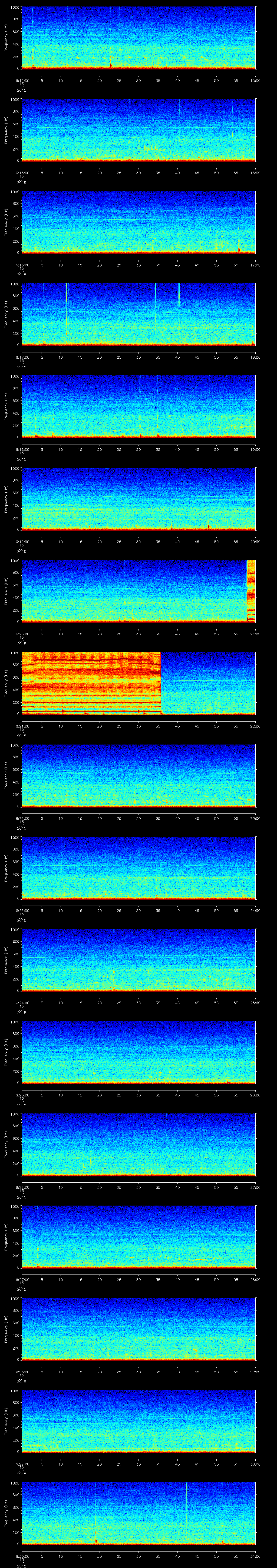Click the "6:22:00" start time label
This screenshot has height=1568, width=277.
(x=22, y=818)
